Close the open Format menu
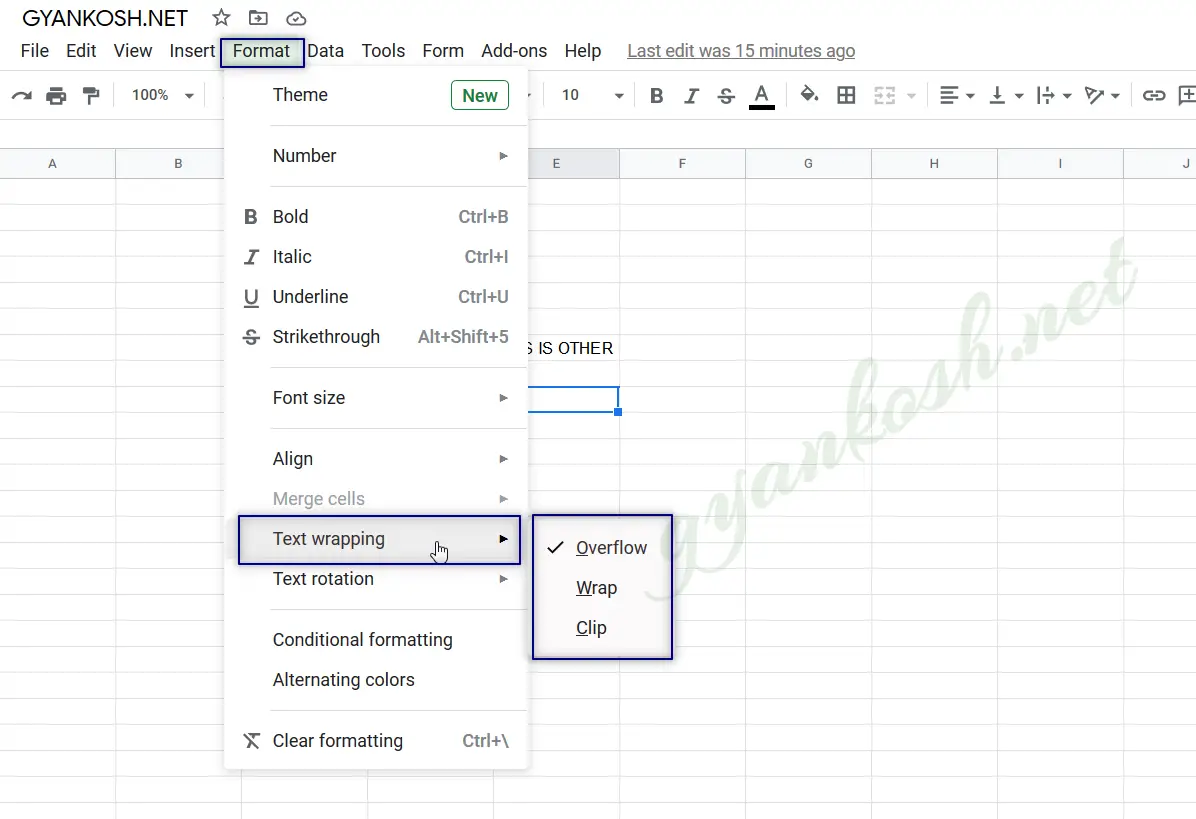This screenshot has width=1196, height=819. point(262,52)
